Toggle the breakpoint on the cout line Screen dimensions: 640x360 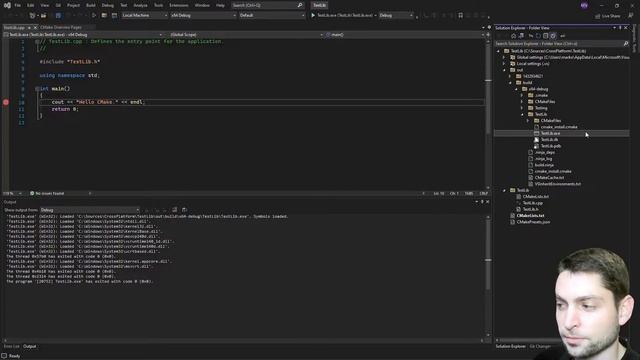pos(6,102)
